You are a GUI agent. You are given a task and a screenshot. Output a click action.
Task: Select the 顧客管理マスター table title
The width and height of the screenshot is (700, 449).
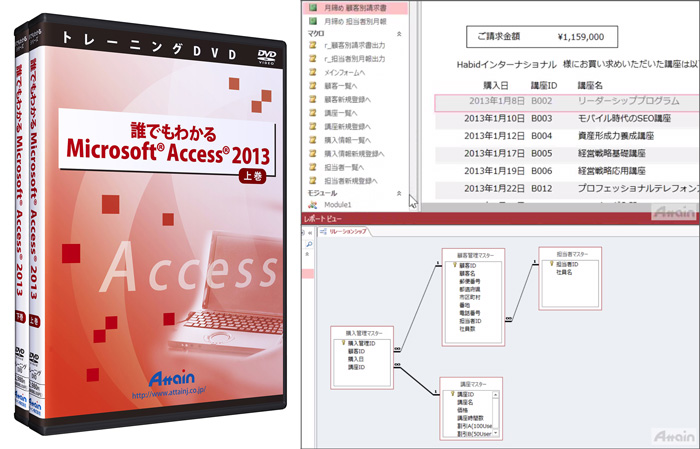[x=475, y=255]
